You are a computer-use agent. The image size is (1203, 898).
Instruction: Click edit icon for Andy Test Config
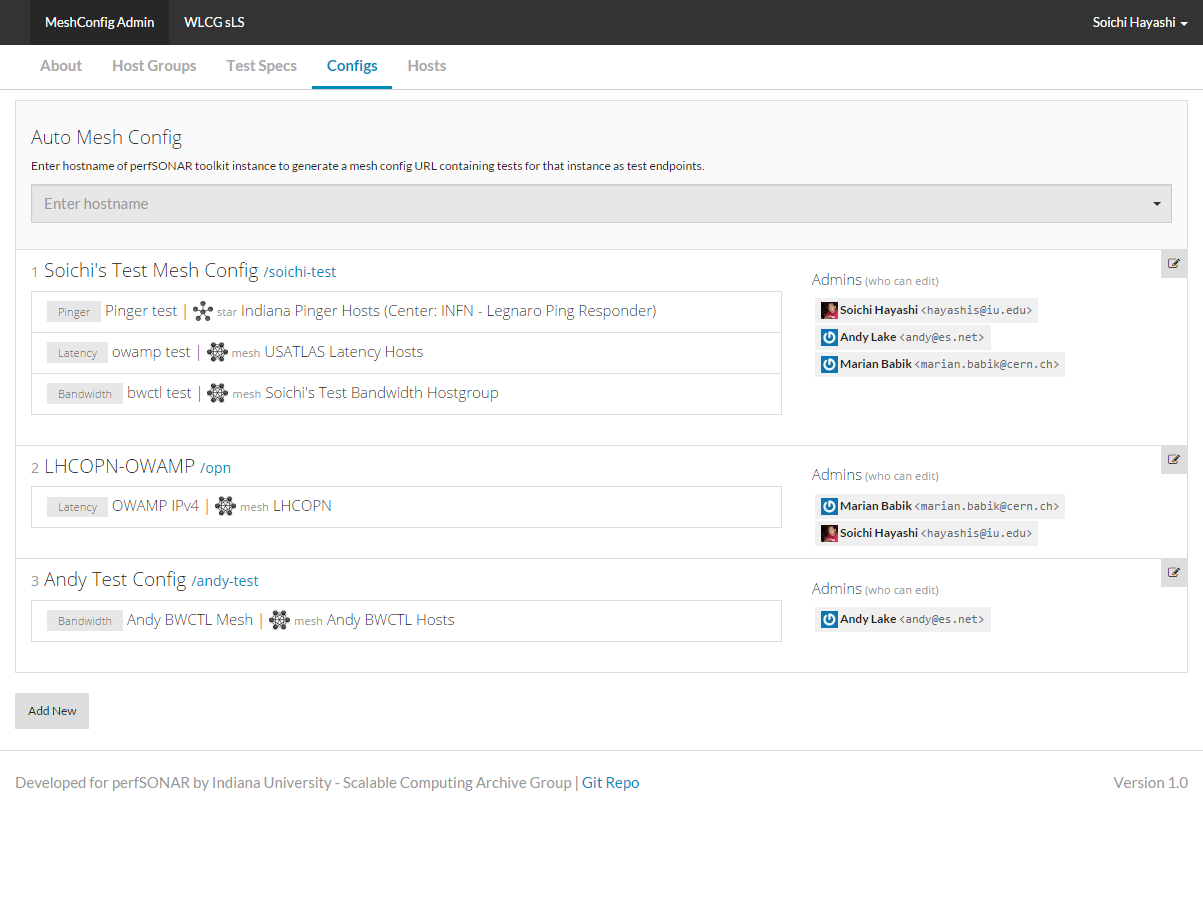(x=1174, y=573)
